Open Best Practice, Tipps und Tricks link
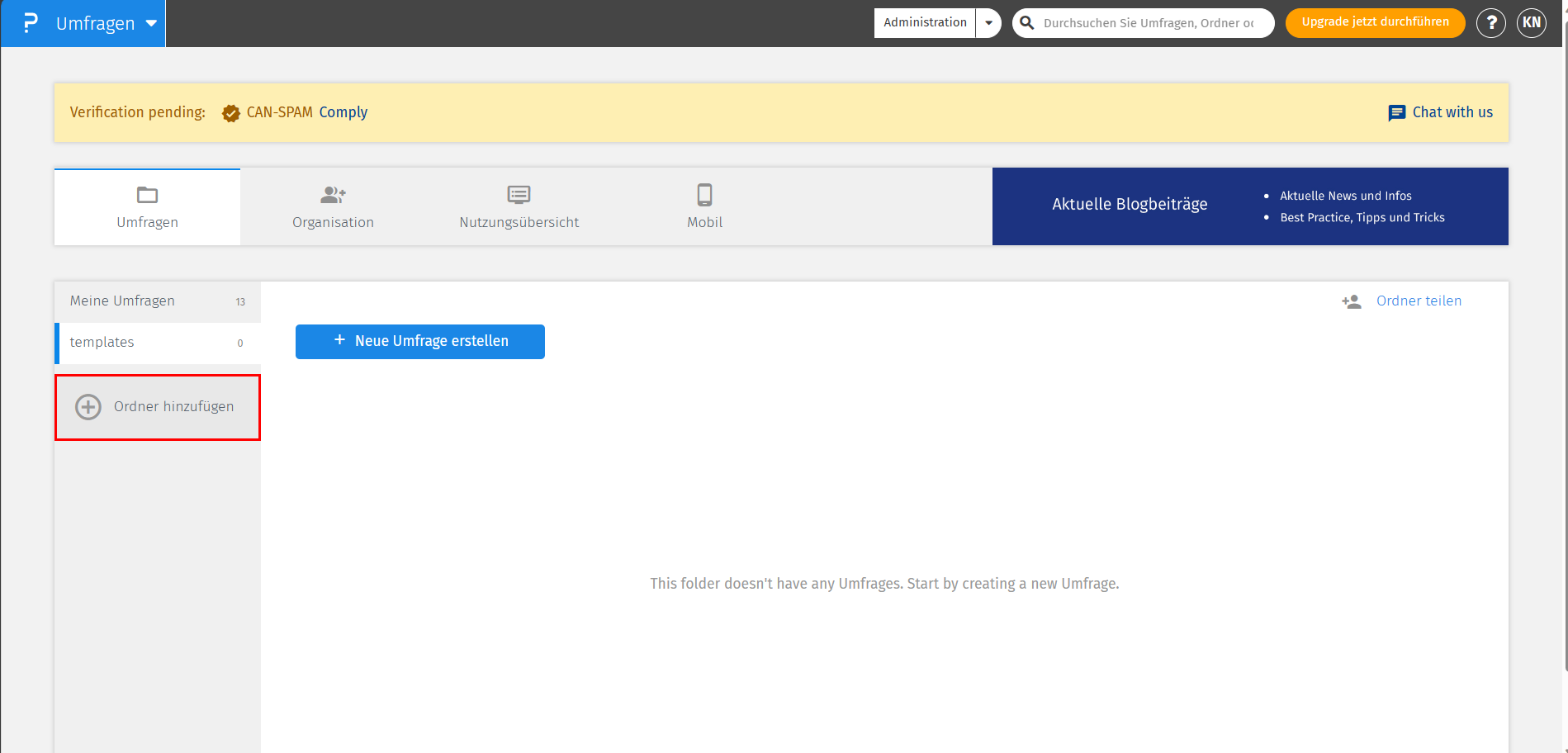Viewport: 1568px width, 753px height. point(1362,217)
